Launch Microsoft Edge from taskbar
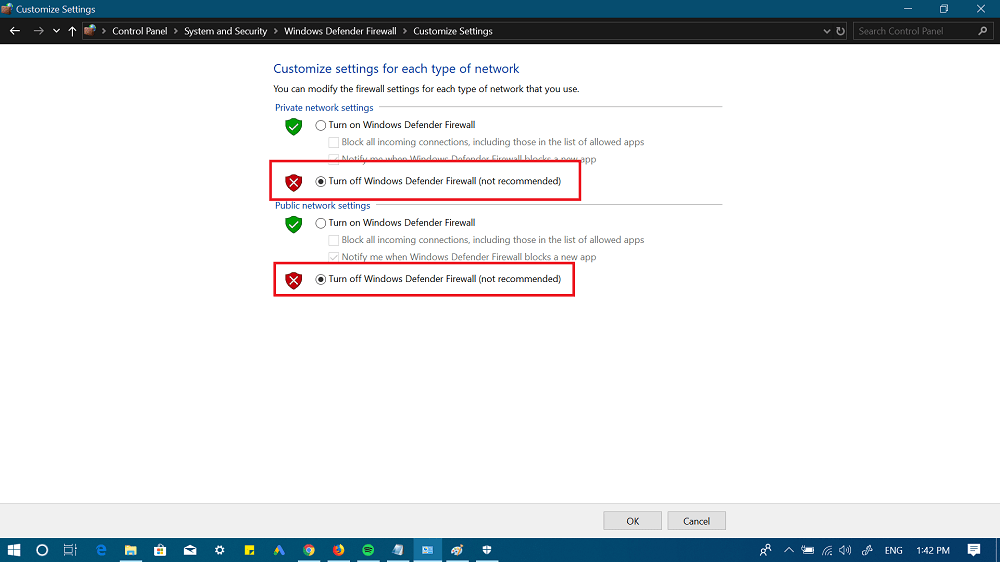 (x=101, y=550)
